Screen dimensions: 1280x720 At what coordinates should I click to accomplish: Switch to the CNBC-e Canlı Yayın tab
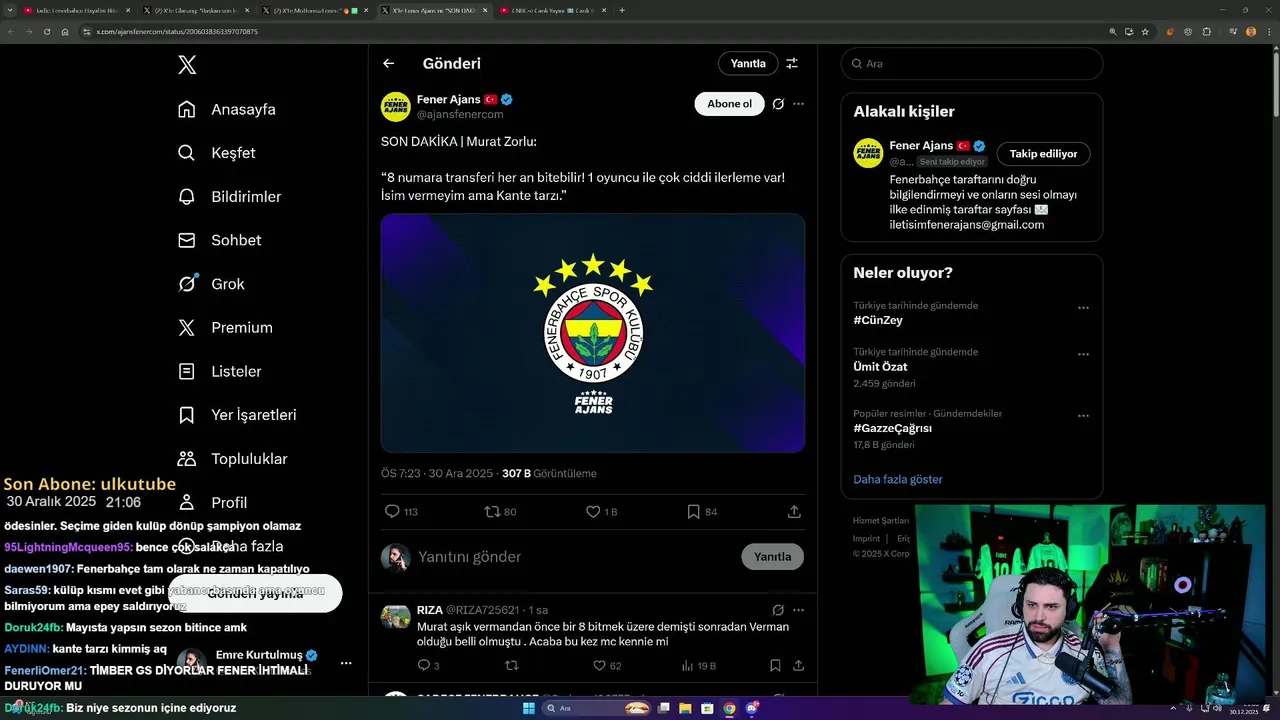click(x=553, y=10)
